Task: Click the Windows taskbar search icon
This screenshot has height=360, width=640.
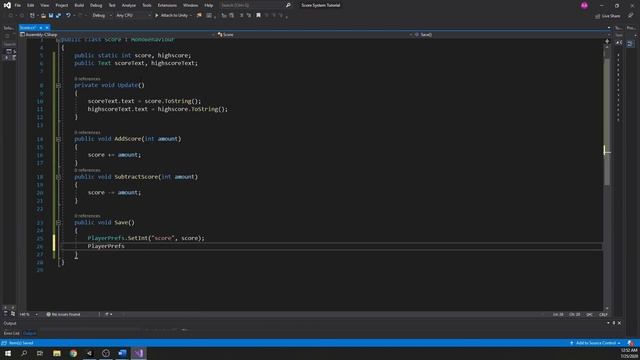Action: tap(24, 353)
